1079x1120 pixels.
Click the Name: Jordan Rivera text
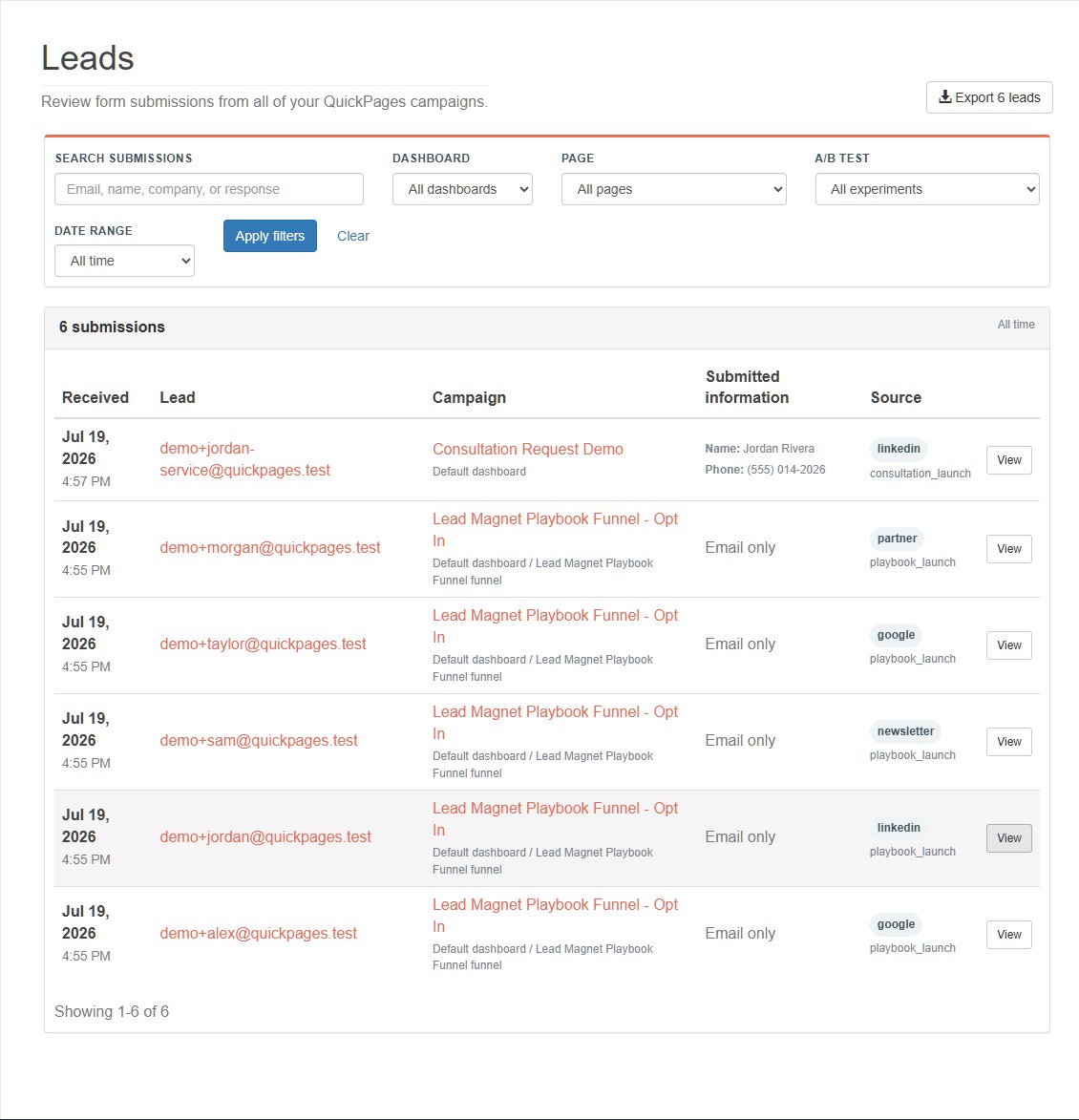pos(759,449)
